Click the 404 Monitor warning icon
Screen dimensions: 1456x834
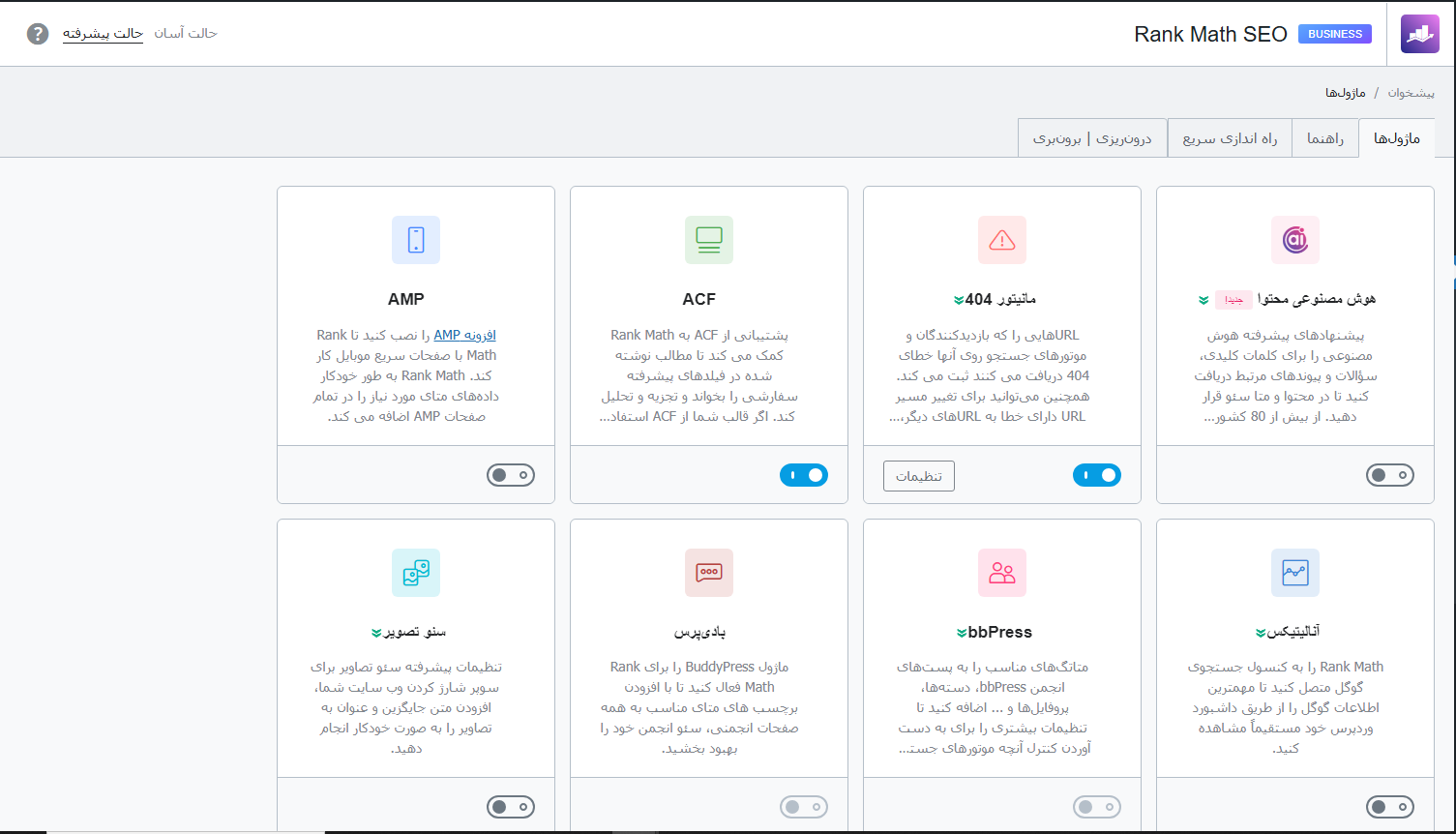coord(1001,239)
